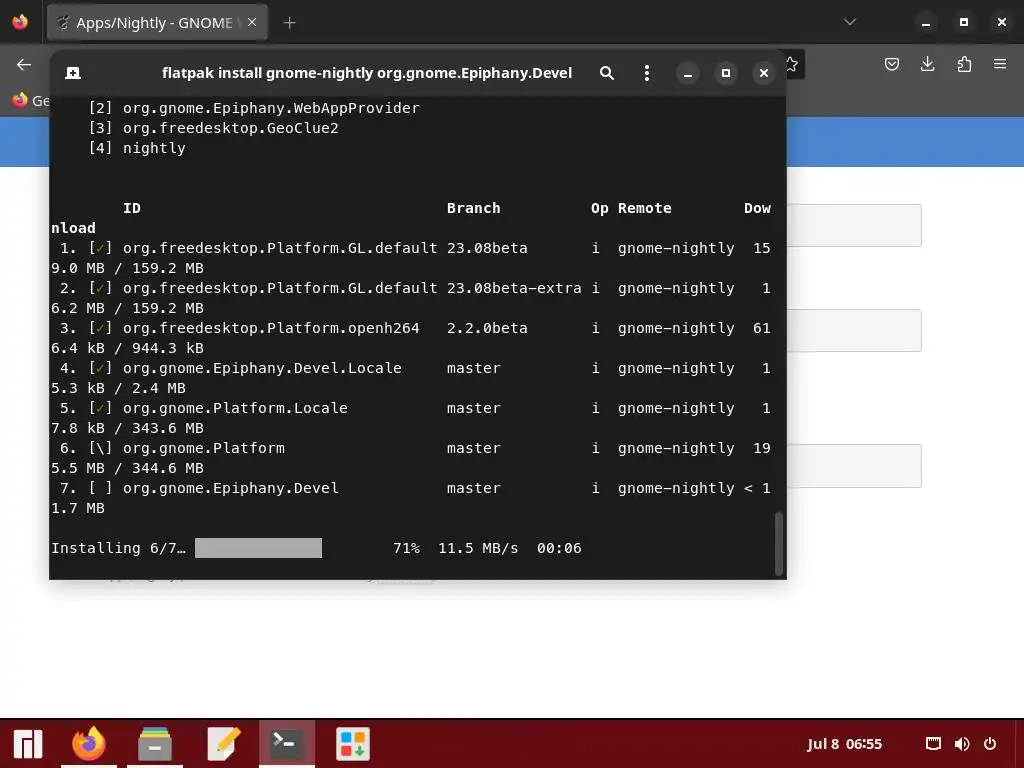
Task: Click terminal title flatpak install text
Action: (x=367, y=72)
